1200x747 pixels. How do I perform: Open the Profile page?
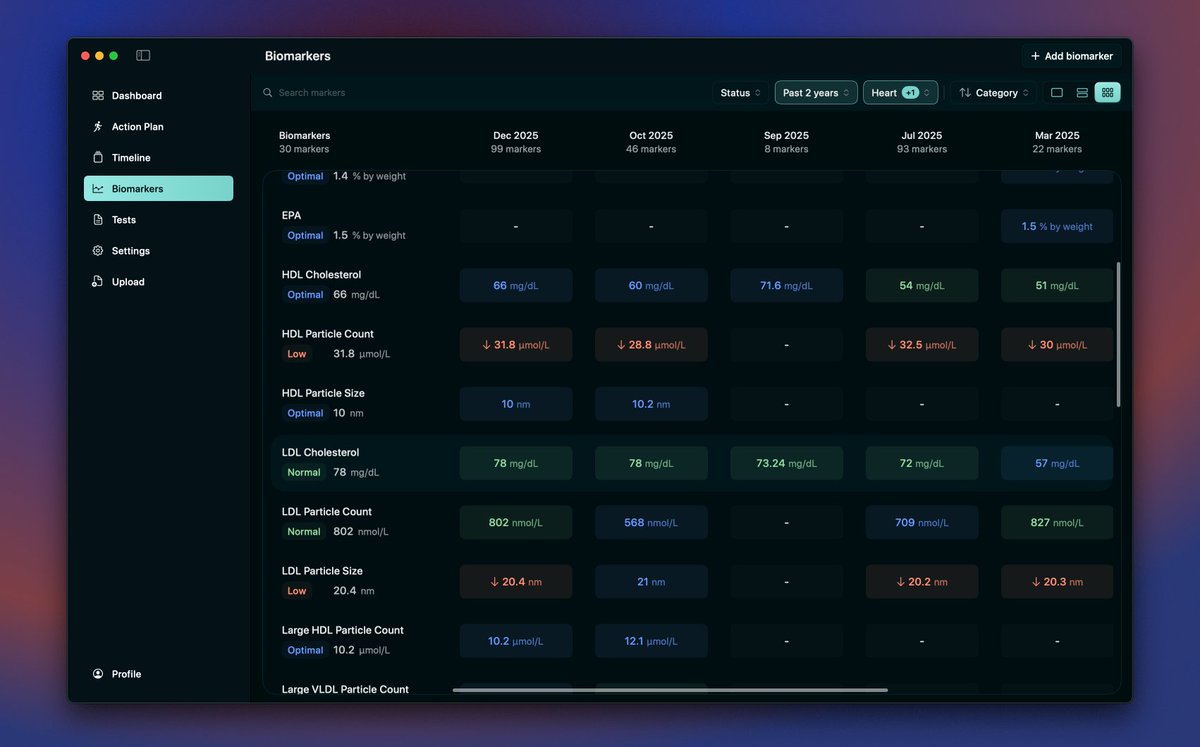click(x=158, y=674)
